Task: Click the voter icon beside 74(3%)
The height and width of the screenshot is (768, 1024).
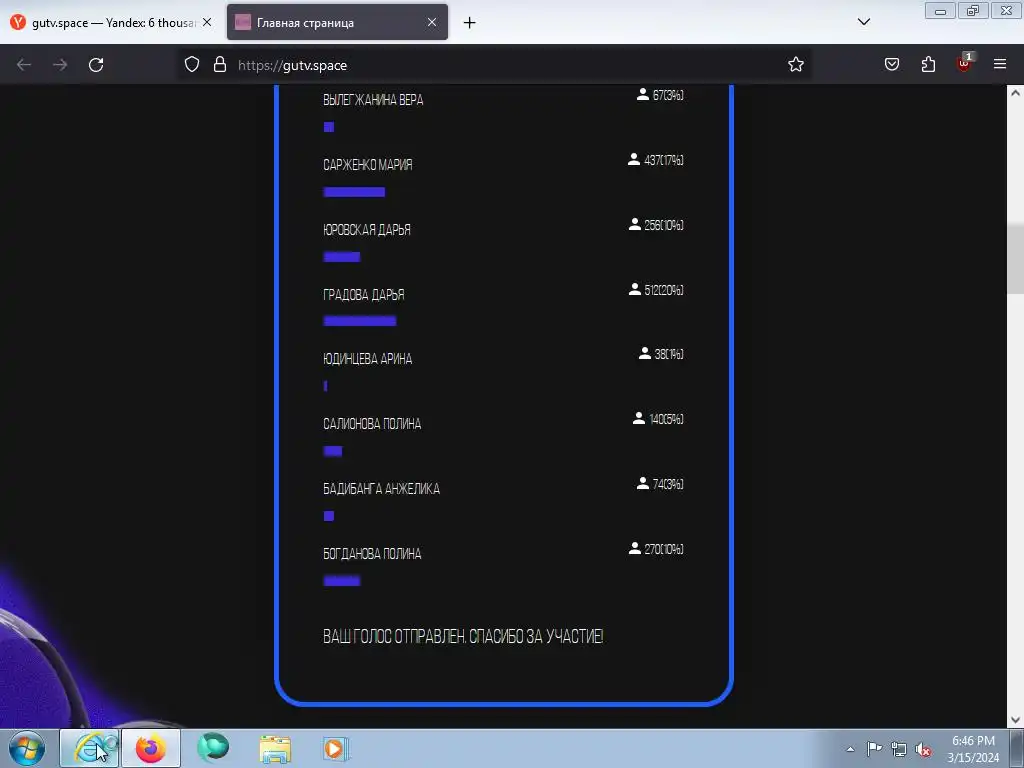Action: [643, 483]
